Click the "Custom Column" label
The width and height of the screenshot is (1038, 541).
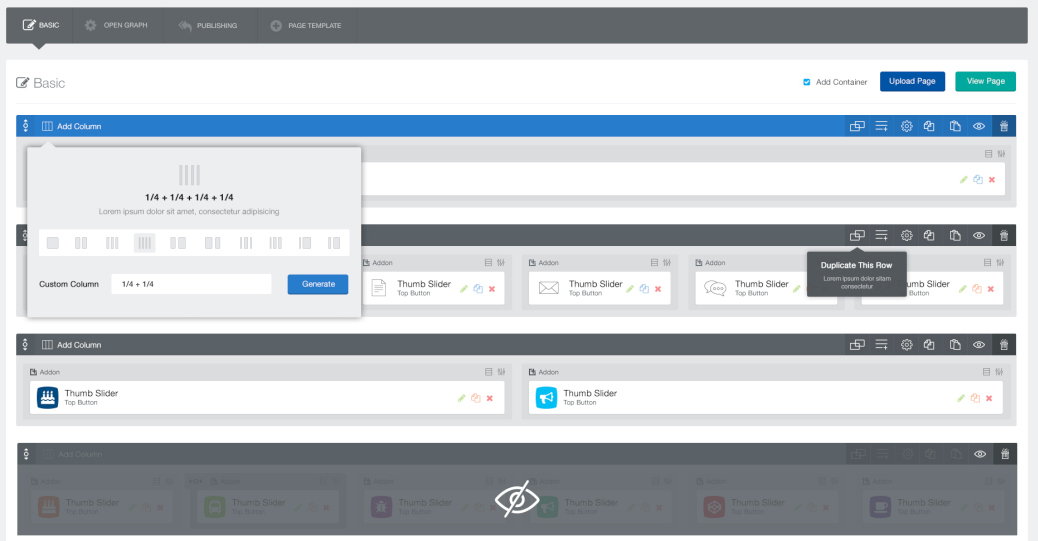[x=69, y=284]
